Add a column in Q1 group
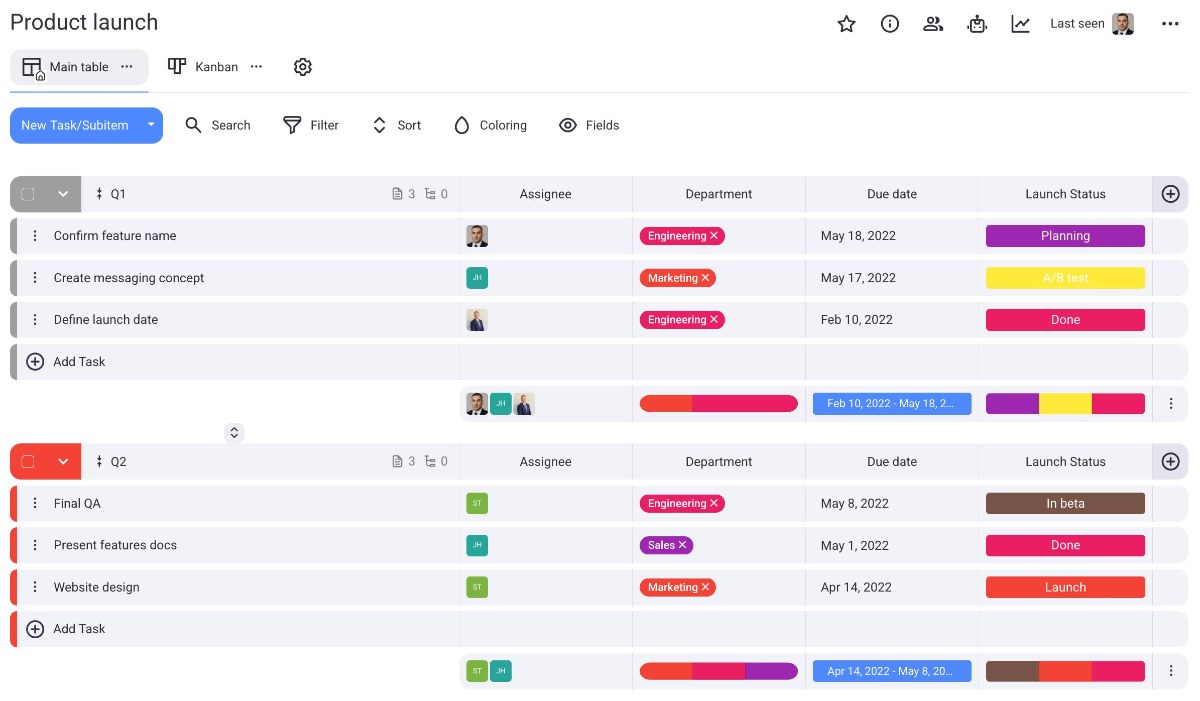The image size is (1200, 701). coord(1170,194)
